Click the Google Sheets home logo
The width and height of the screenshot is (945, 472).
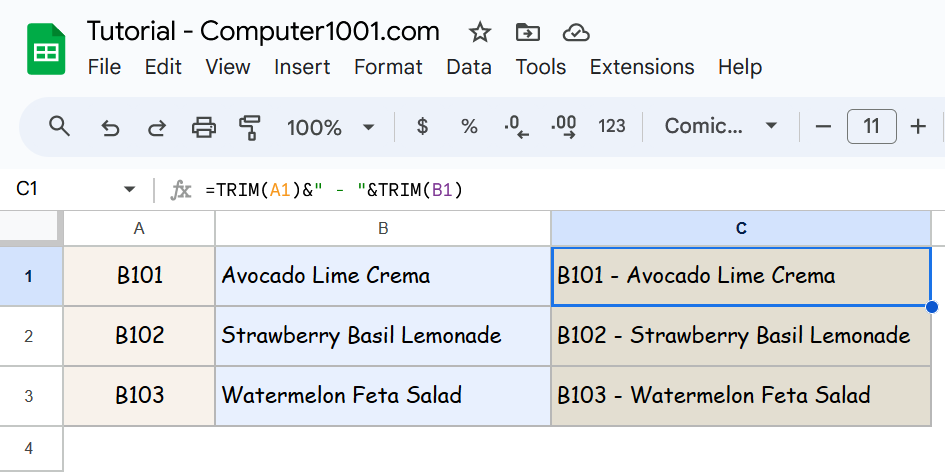(46, 50)
